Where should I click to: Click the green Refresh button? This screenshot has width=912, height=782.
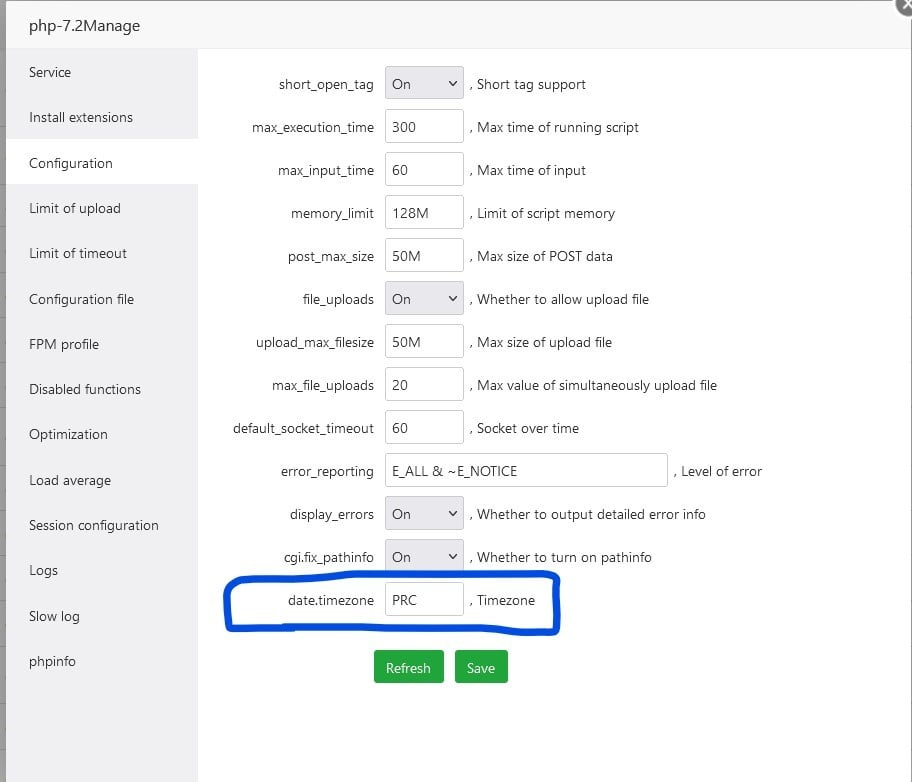click(x=408, y=668)
